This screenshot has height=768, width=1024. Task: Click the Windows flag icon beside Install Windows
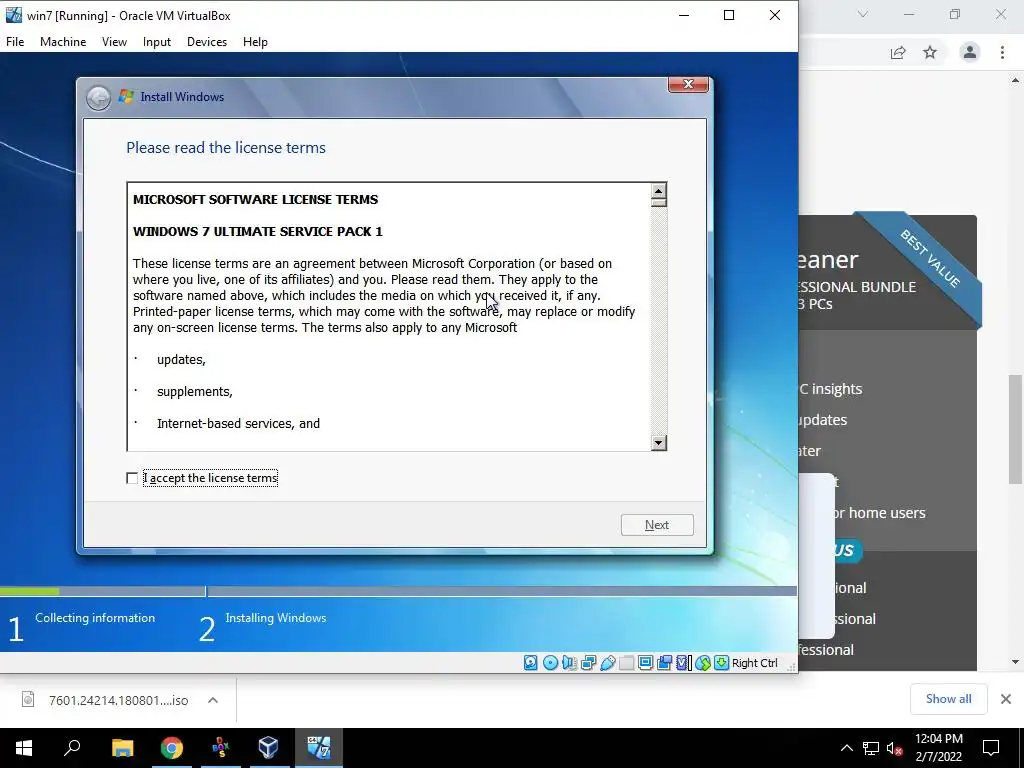click(126, 97)
